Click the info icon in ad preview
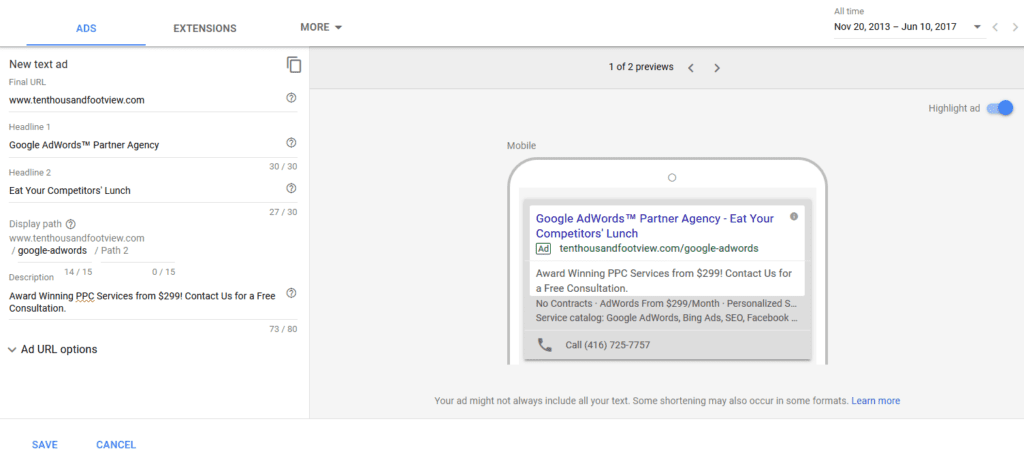This screenshot has width=1024, height=466. 793,216
